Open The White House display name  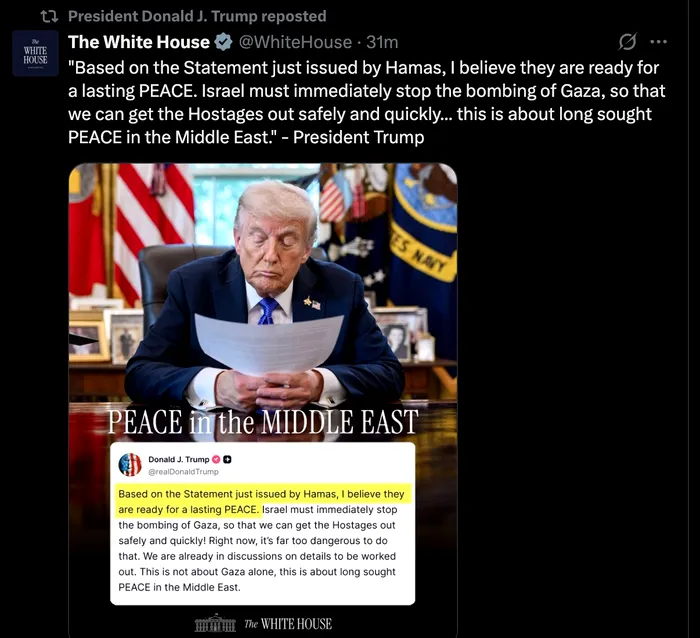[x=139, y=42]
